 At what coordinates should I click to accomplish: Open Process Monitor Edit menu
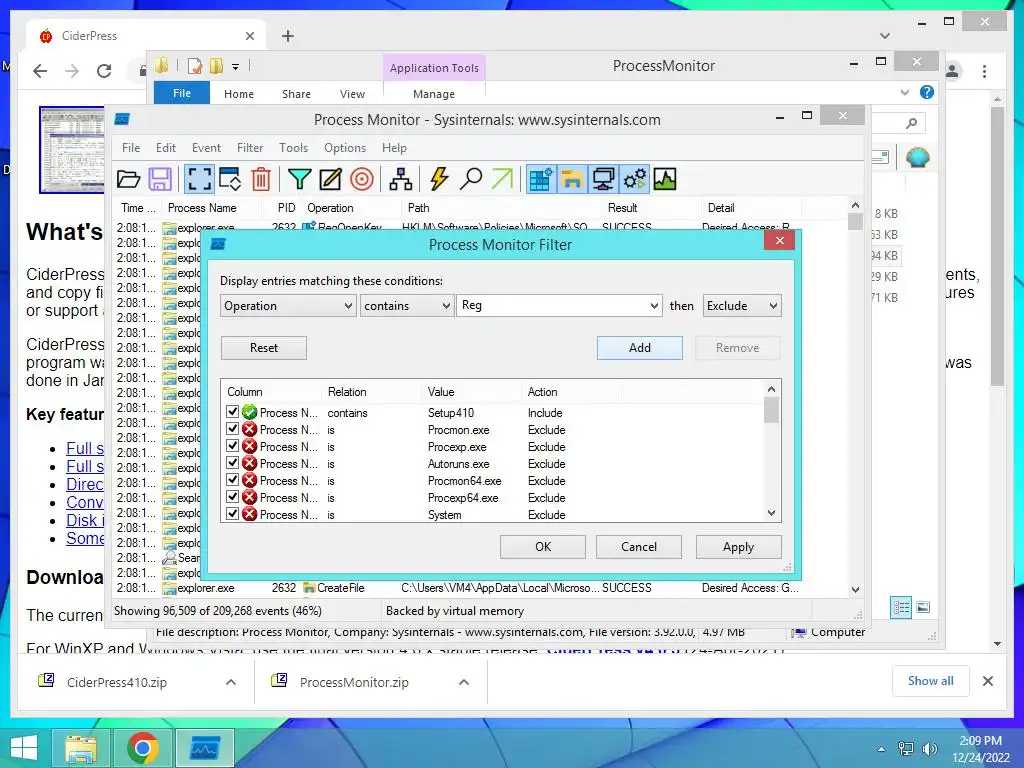(166, 148)
